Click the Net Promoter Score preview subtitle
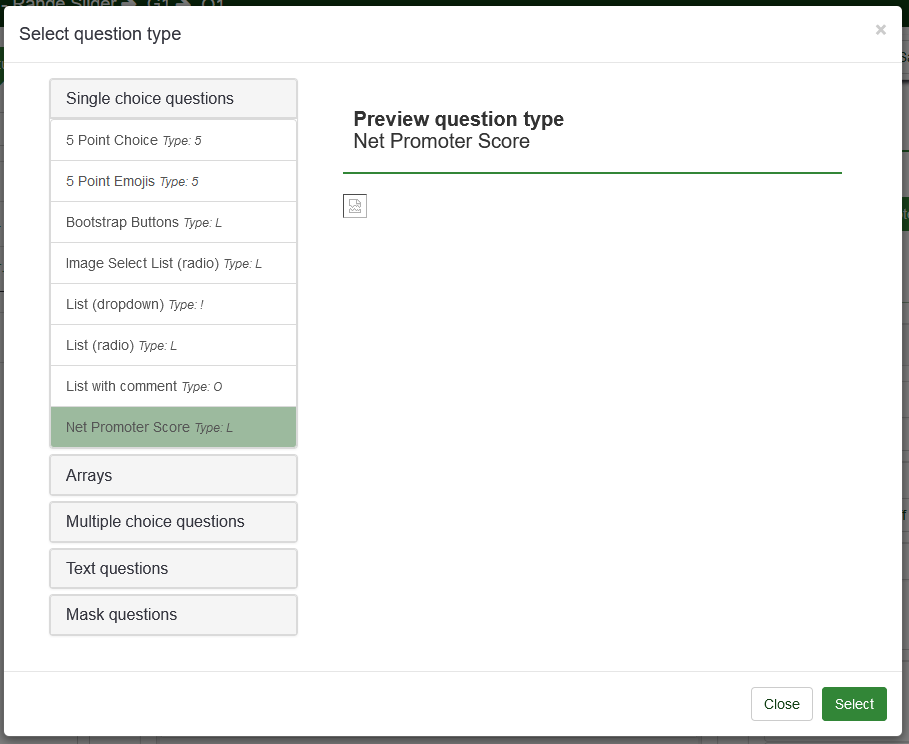Viewport: 909px width, 744px height. click(441, 141)
